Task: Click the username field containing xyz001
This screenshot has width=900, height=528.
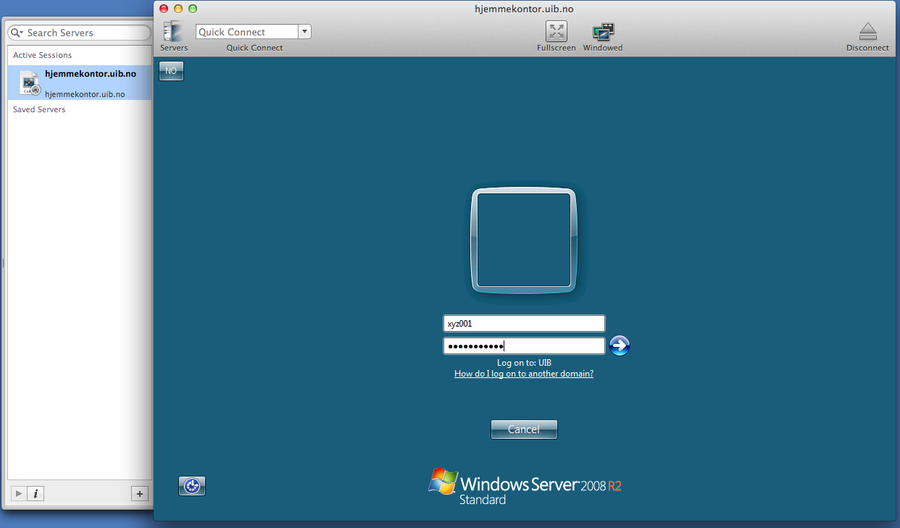Action: [524, 323]
